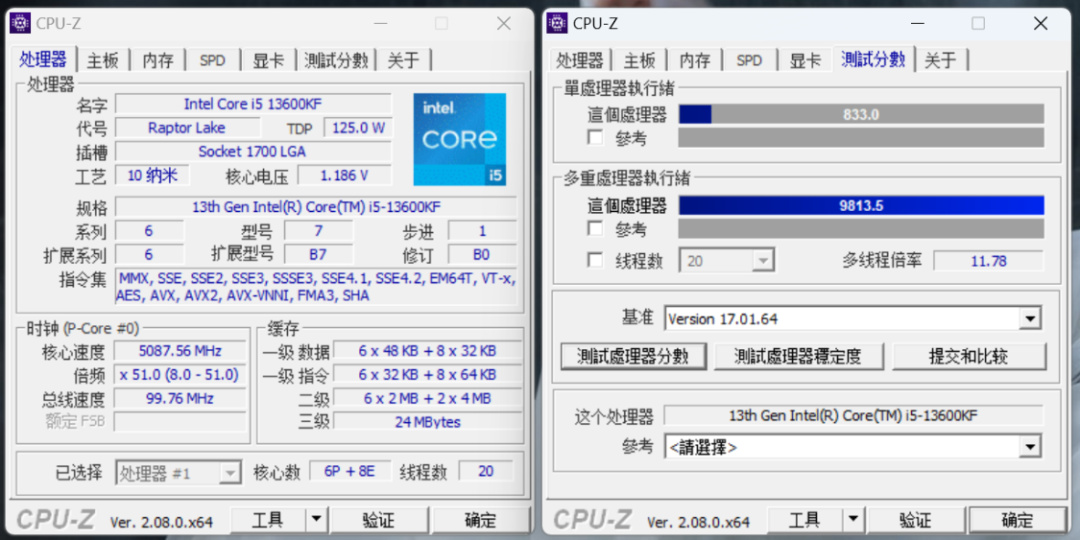1080x540 pixels.
Task: Click 确定 button in the right window
Action: point(1017,520)
